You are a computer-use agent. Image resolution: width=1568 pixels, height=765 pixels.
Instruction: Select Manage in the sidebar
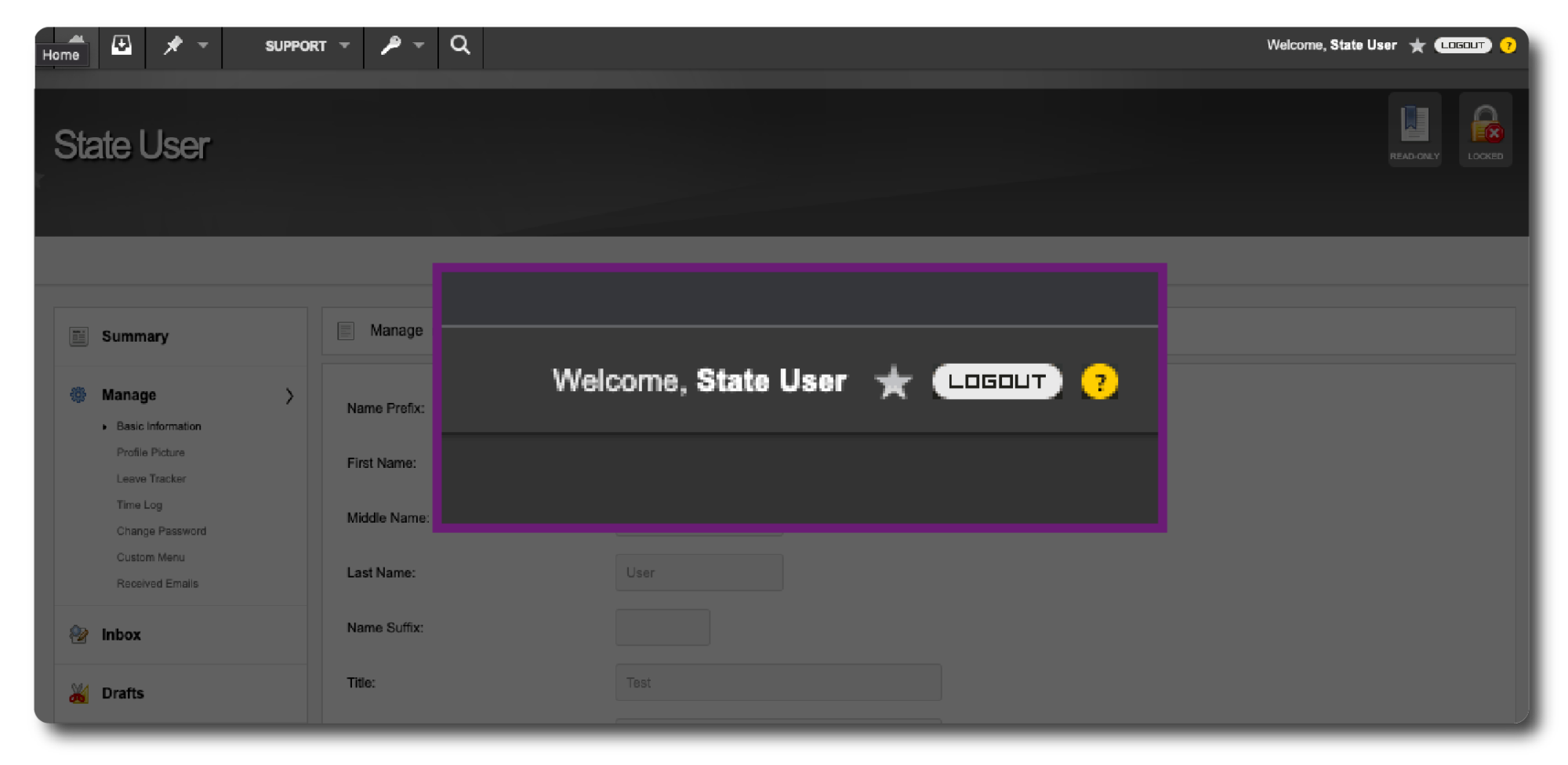[129, 395]
